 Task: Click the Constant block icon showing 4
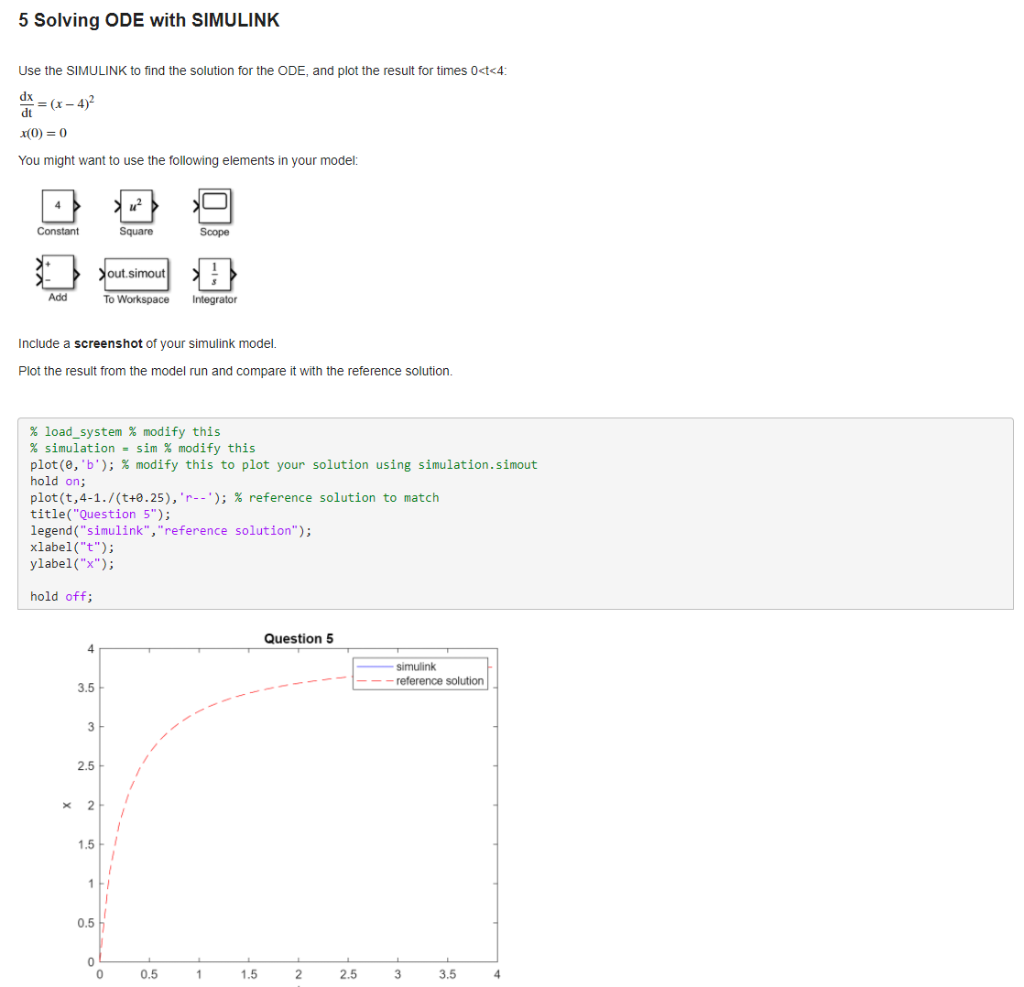pyautogui.click(x=60, y=206)
